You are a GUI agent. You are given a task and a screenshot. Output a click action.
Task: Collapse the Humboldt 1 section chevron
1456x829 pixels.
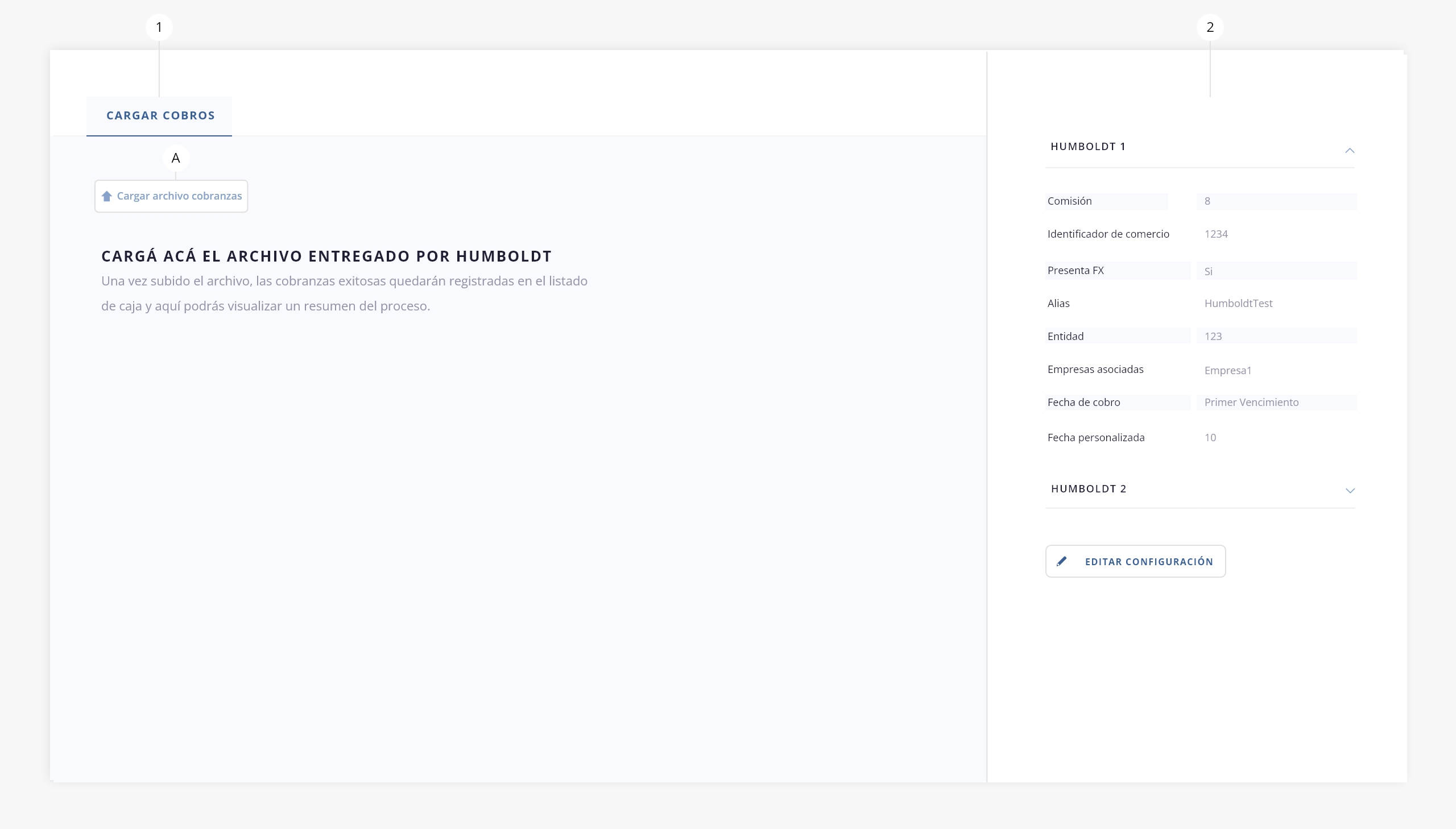(1349, 150)
